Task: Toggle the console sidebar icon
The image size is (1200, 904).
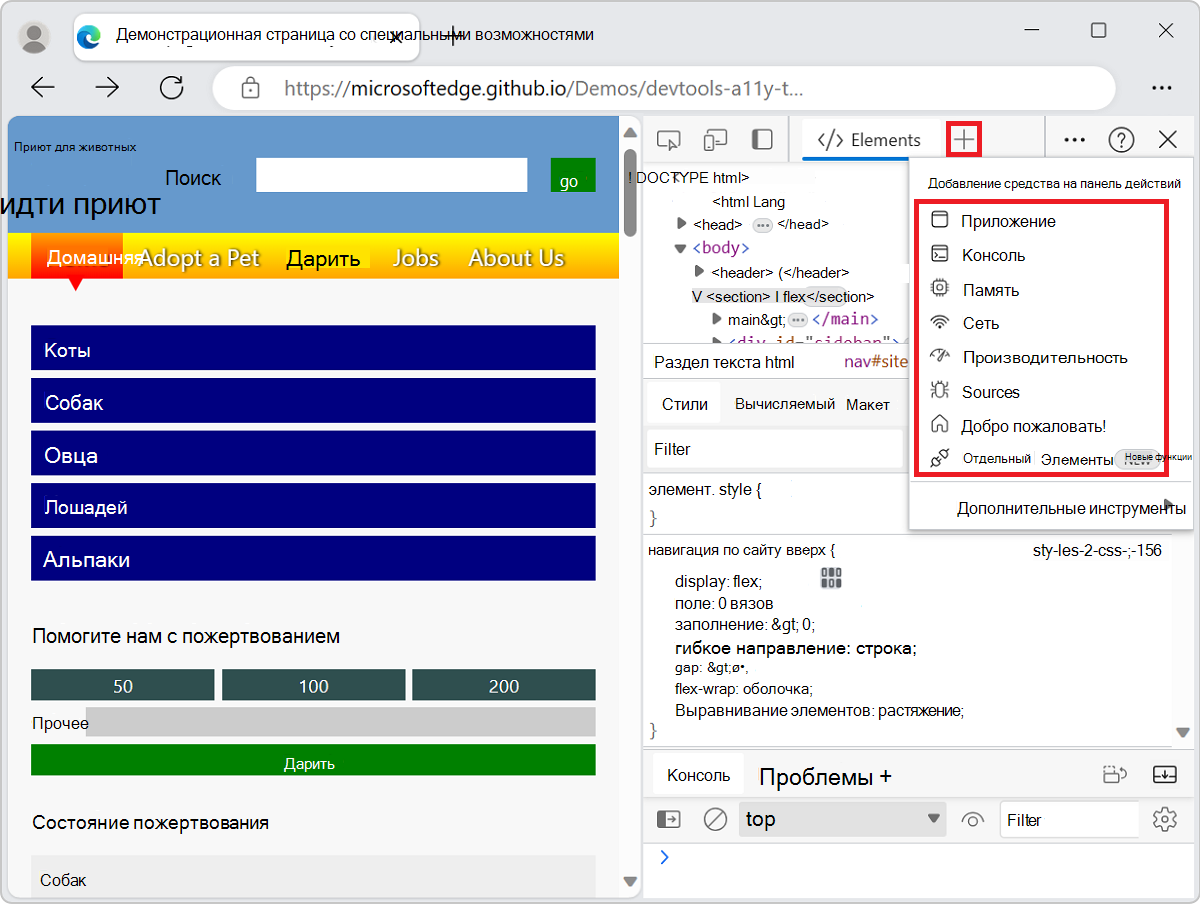Action: 668,819
